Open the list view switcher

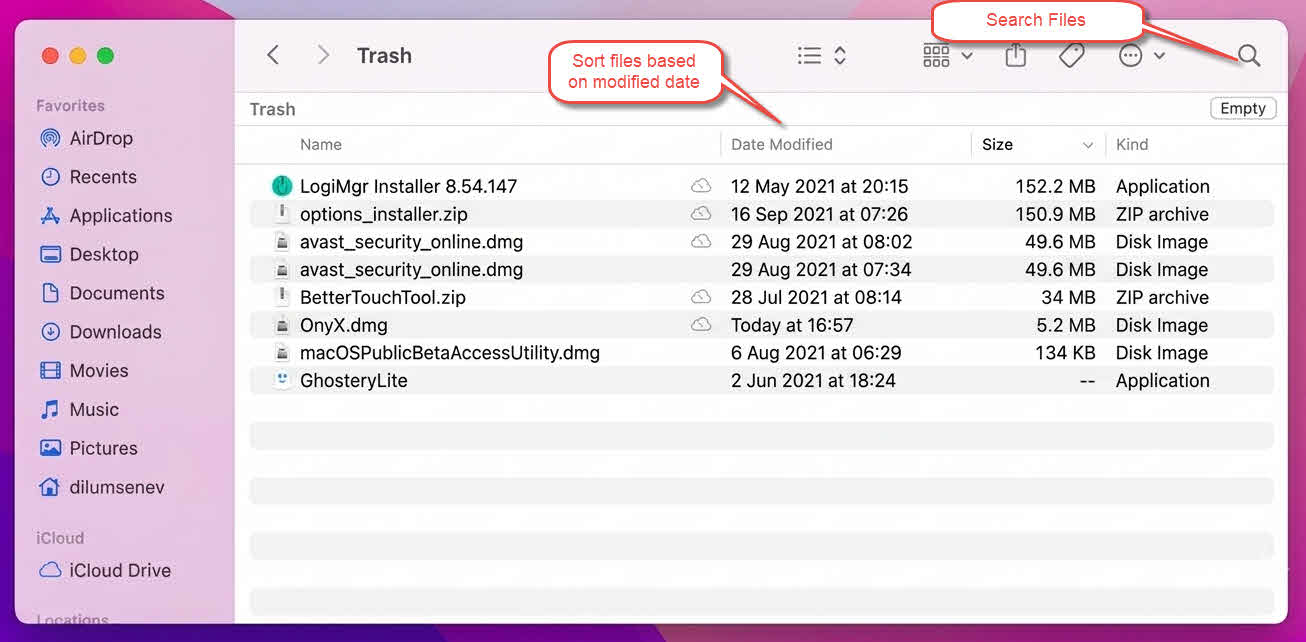click(x=822, y=56)
